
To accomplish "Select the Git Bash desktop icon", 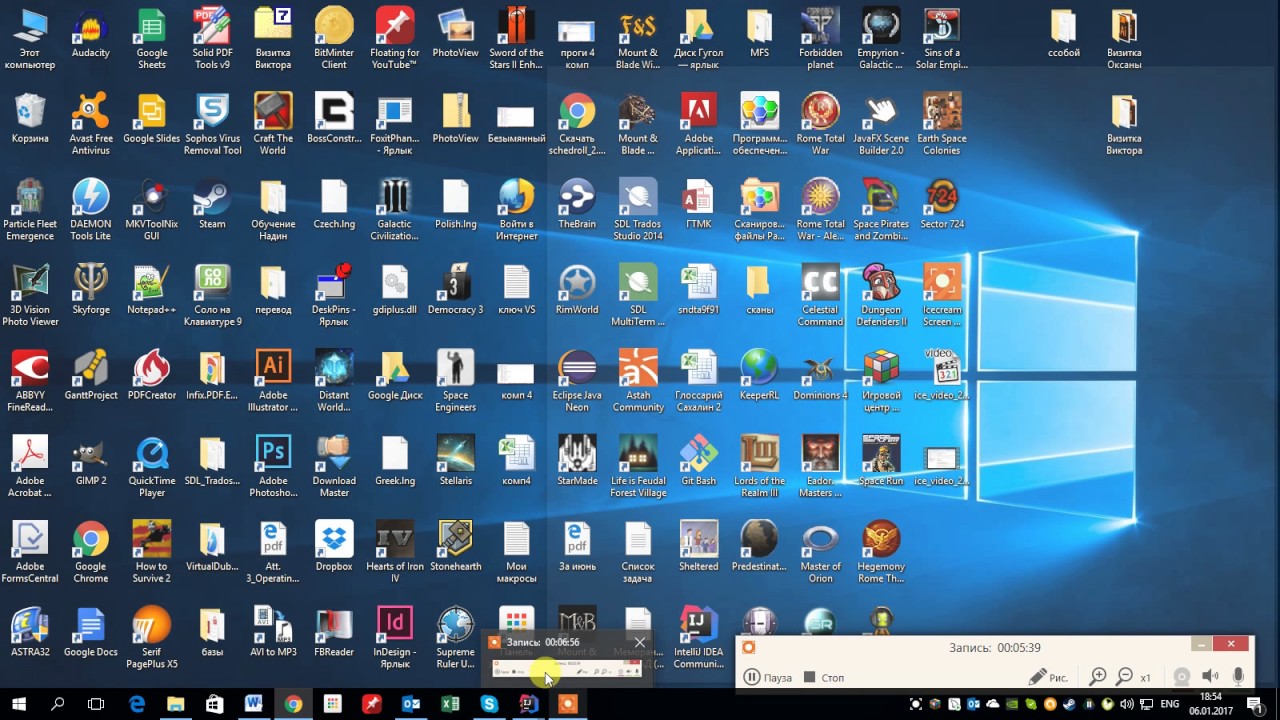I will (698, 462).
